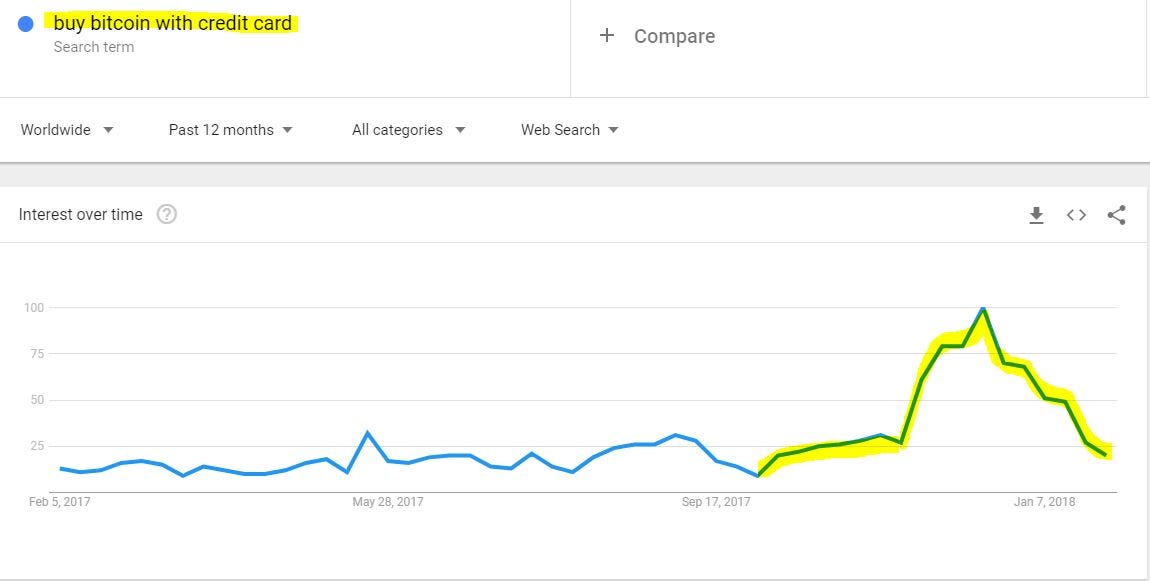Share the Interest over time chart
The height and width of the screenshot is (581, 1150).
pos(1116,215)
